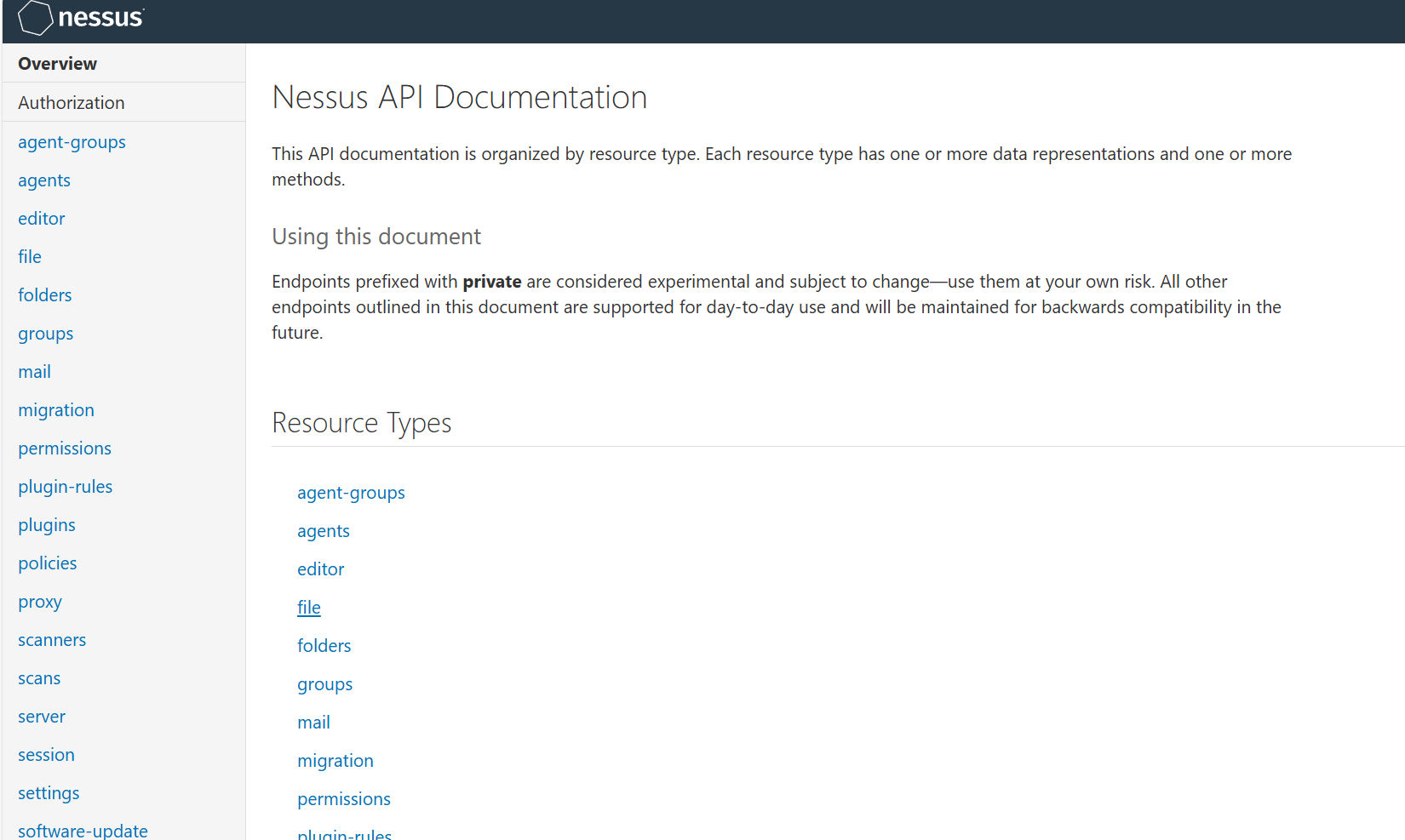Click the Nessus logo in header
1405x840 pixels.
tap(81, 18)
